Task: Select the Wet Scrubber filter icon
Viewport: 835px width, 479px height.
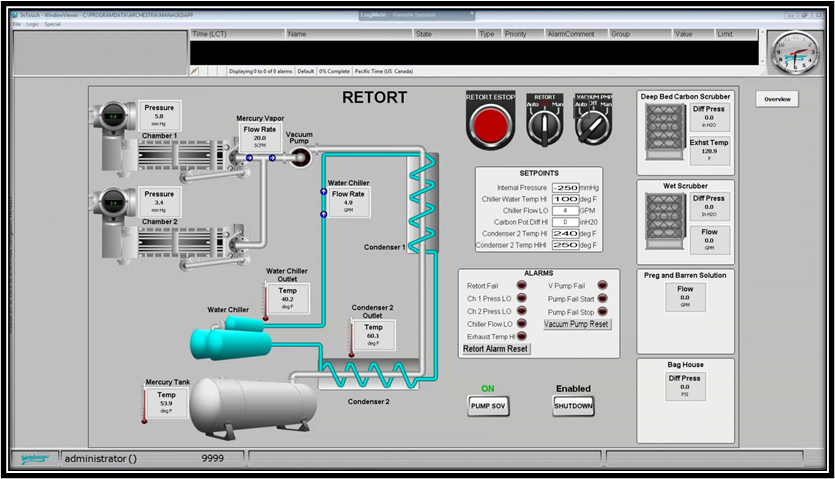Action: tap(664, 221)
